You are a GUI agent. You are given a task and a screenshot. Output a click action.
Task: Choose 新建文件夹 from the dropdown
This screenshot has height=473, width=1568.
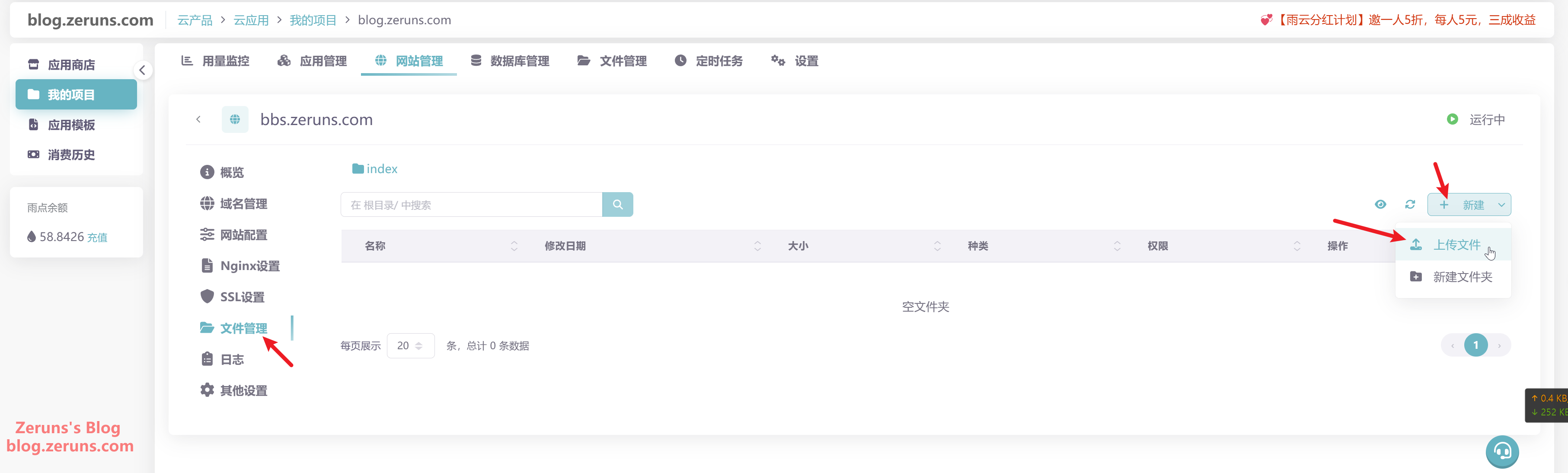1453,277
